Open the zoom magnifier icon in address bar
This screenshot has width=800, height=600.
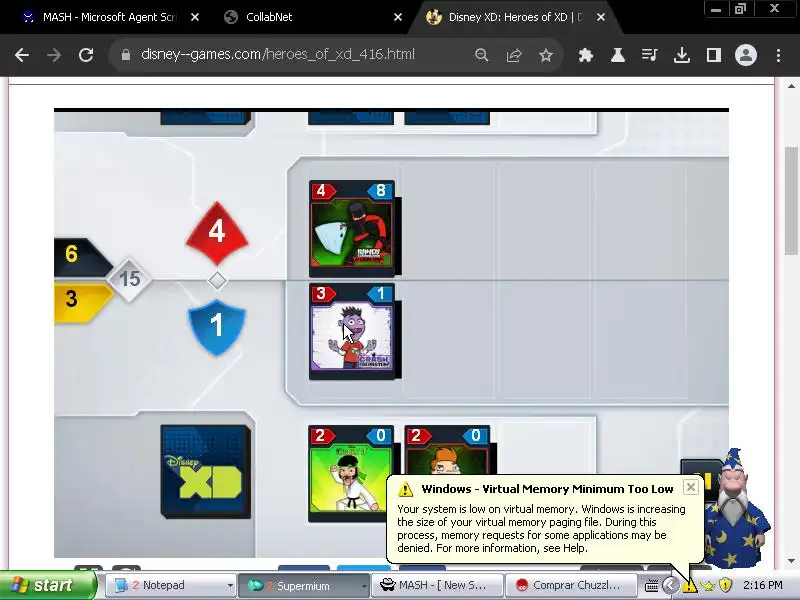[x=481, y=55]
